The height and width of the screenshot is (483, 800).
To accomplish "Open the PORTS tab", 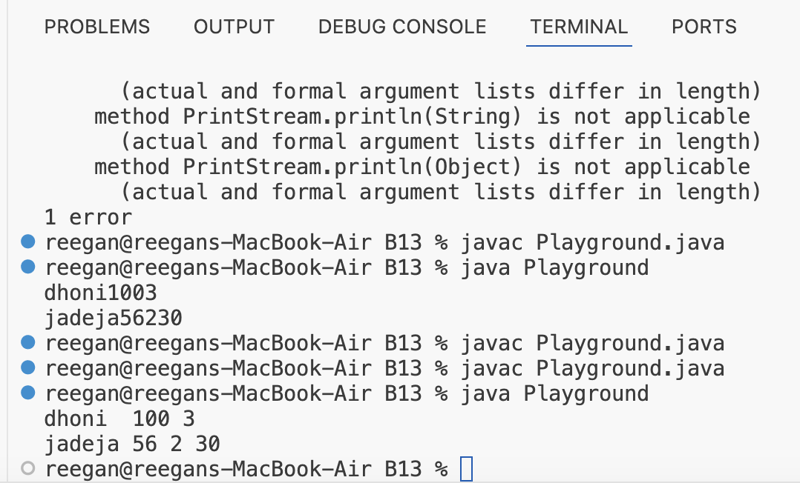I will pos(704,27).
